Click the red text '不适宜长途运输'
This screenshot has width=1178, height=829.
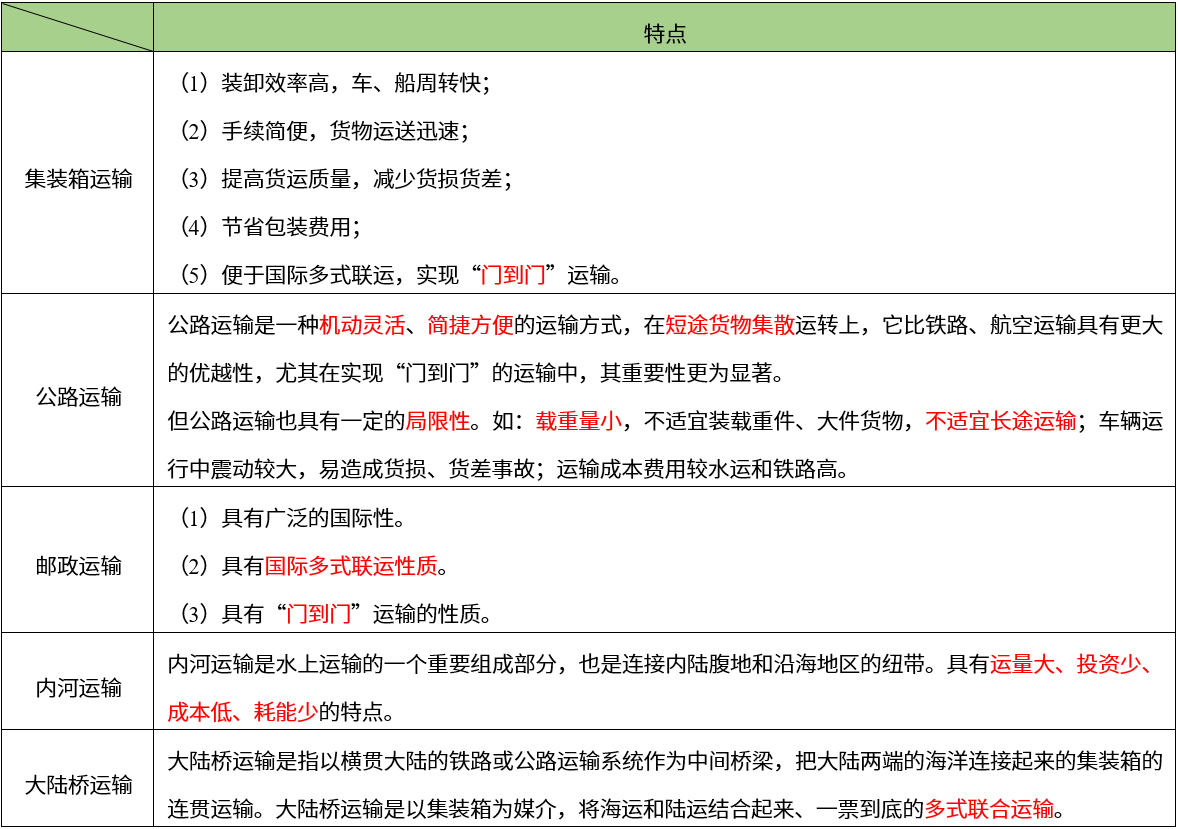pos(1001,420)
